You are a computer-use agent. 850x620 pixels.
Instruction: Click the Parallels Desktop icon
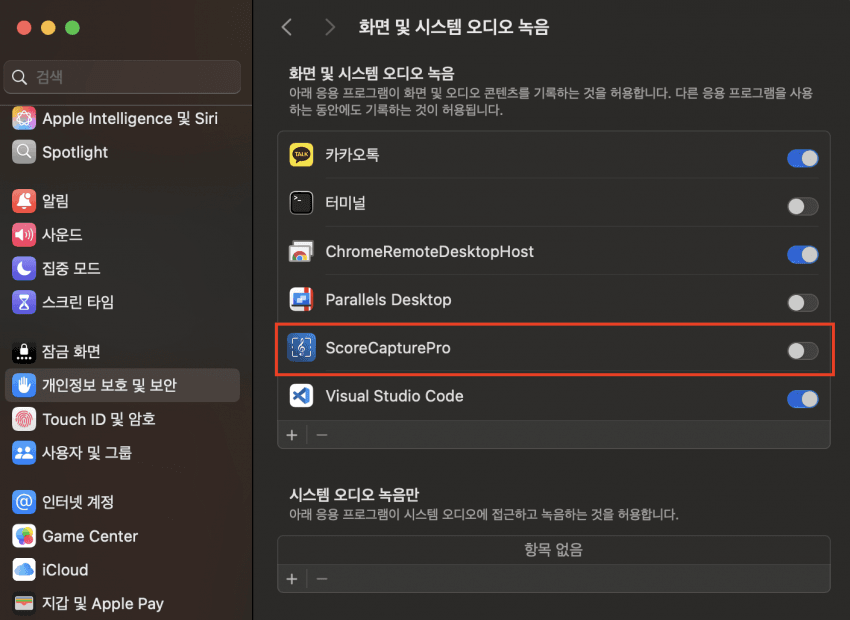[x=301, y=300]
